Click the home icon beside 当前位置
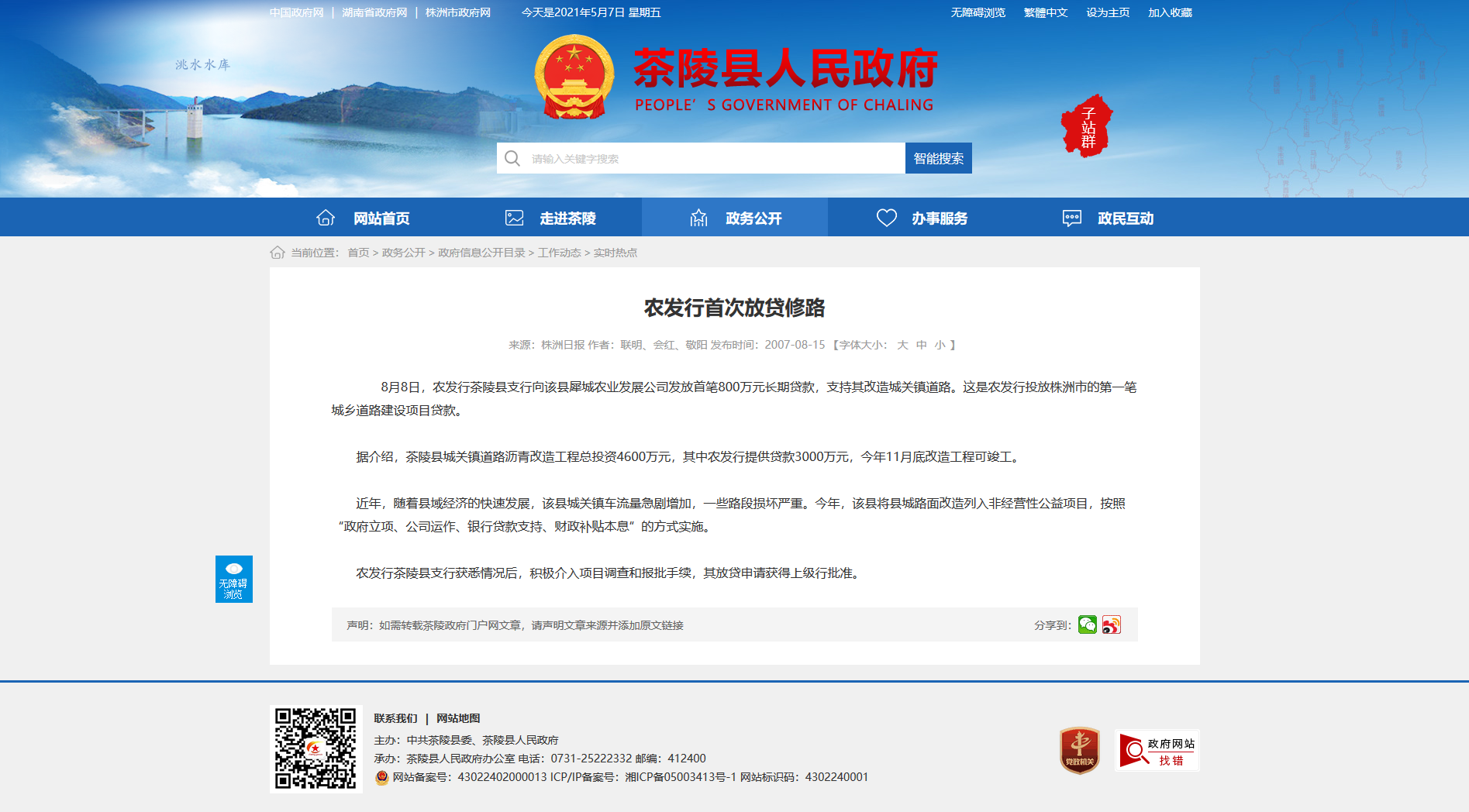Viewport: 1469px width, 812px height. point(278,253)
